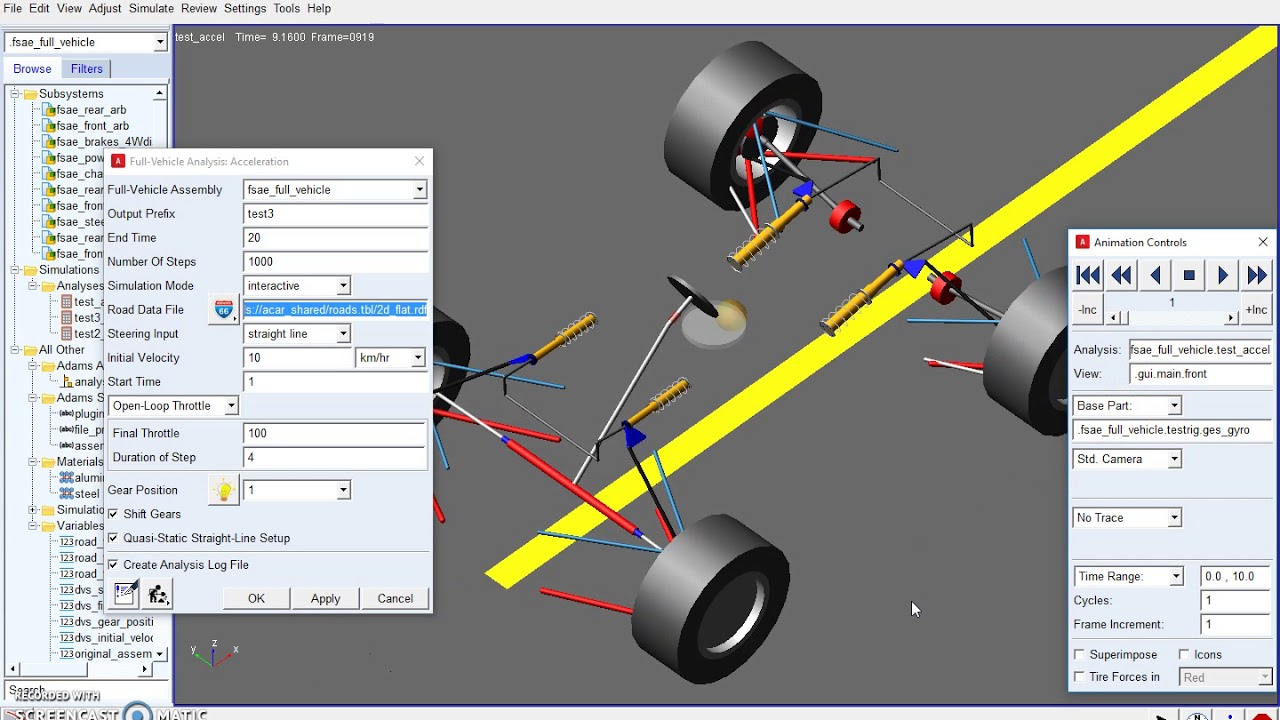The width and height of the screenshot is (1280, 720).
Task: Click the steel material icon in tree
Action: point(66,494)
